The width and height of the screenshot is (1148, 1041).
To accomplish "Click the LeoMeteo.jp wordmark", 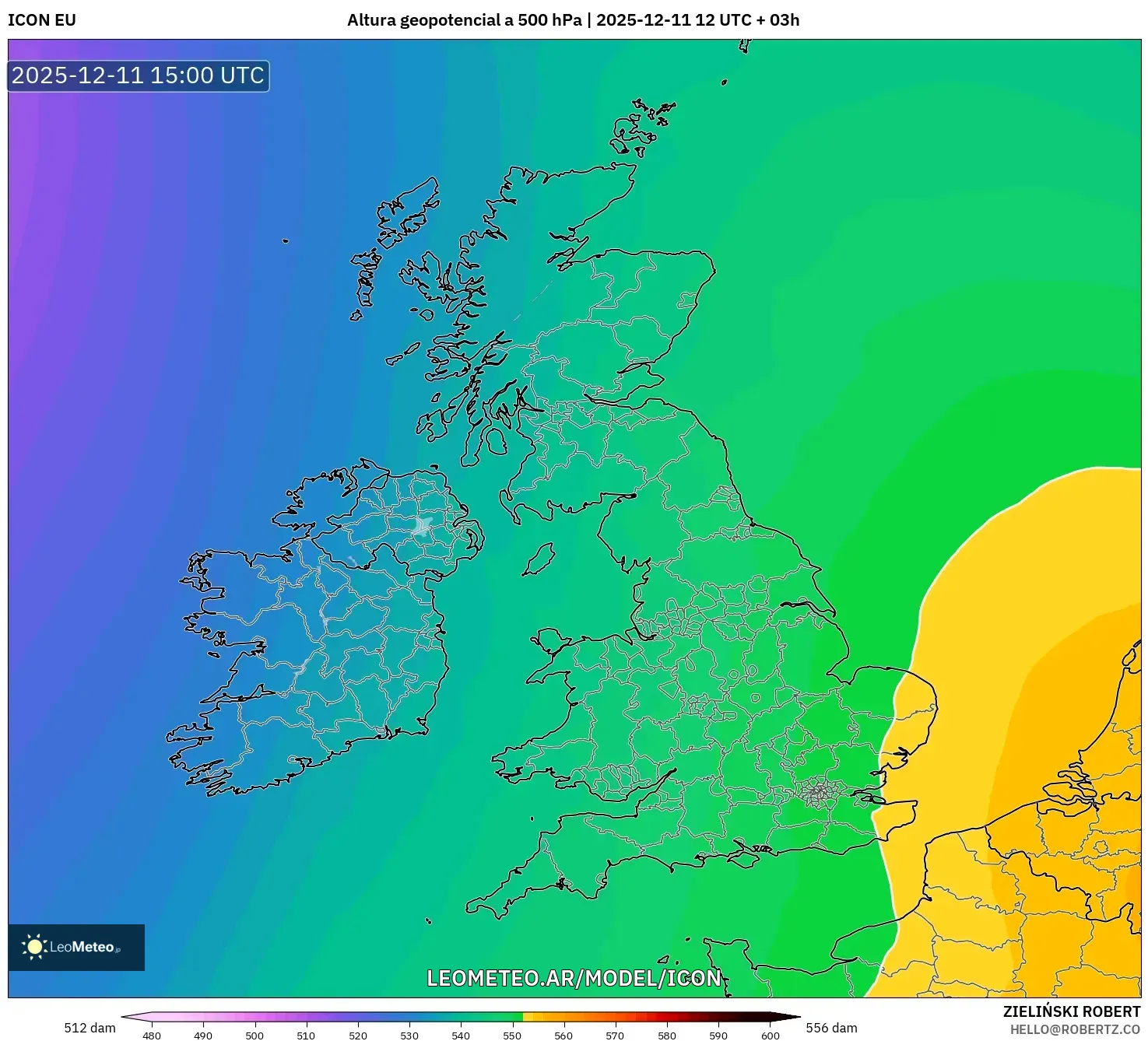I will click(84, 948).
